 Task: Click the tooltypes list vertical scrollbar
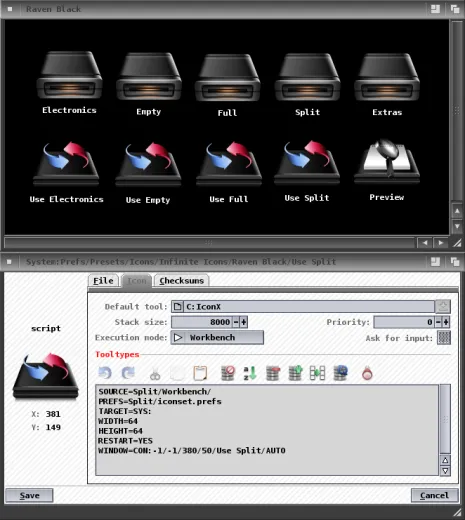(x=445, y=419)
